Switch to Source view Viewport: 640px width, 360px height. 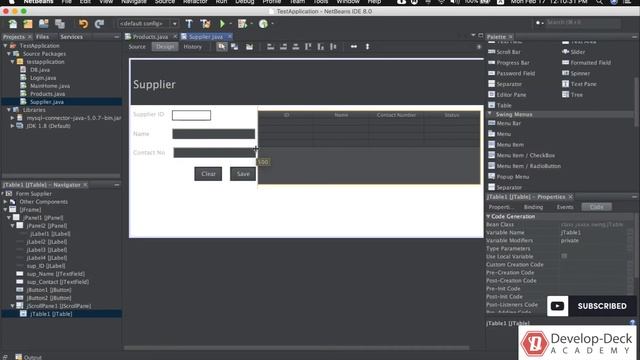coord(137,47)
